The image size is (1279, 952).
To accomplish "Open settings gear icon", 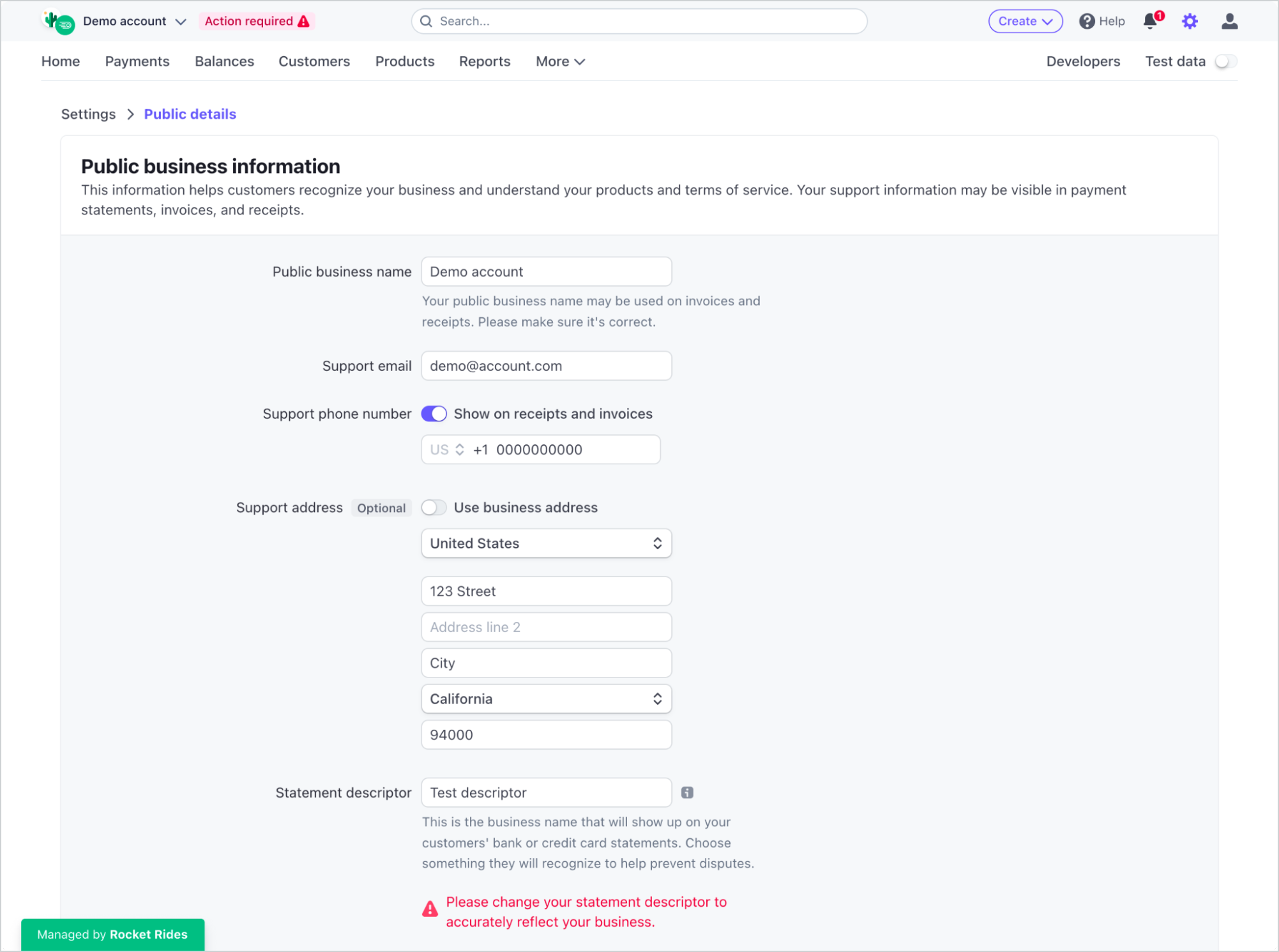I will (1189, 21).
